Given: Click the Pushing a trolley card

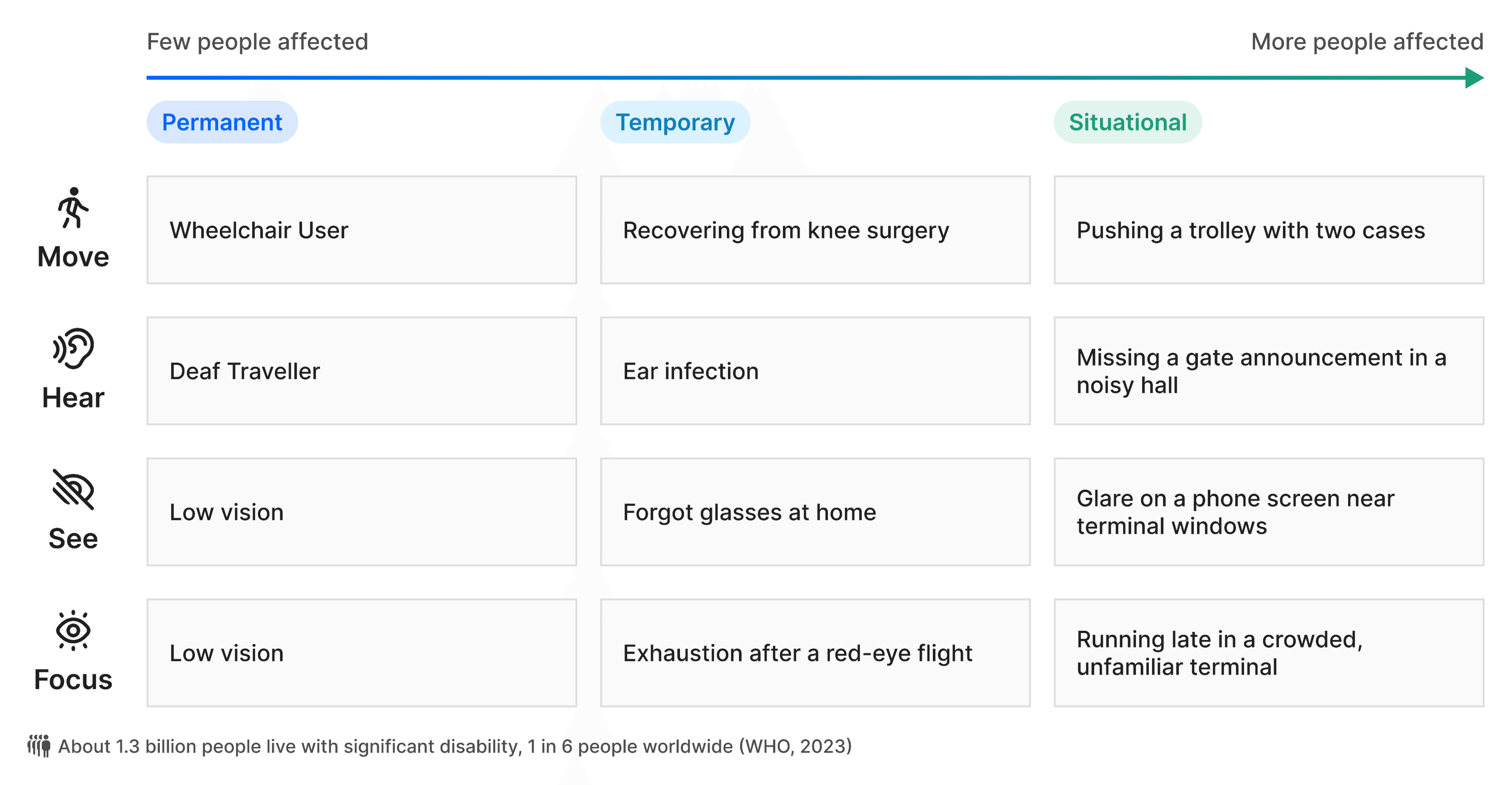Looking at the screenshot, I should pyautogui.click(x=1268, y=230).
